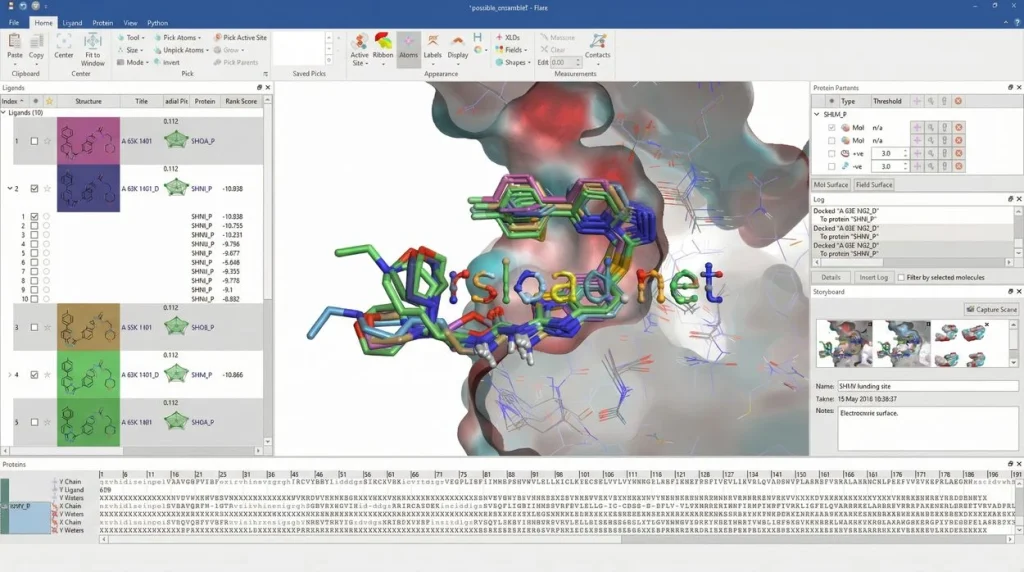Viewport: 1024px width, 572px height.
Task: Click the purple structure swatch of ligand 1
Action: 87,140
